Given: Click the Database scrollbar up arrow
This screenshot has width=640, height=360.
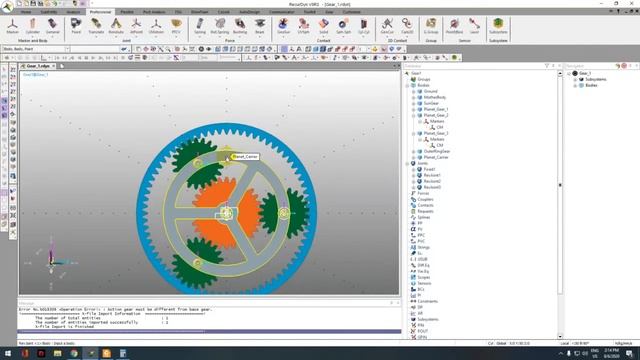Looking at the screenshot, I should (560, 73).
